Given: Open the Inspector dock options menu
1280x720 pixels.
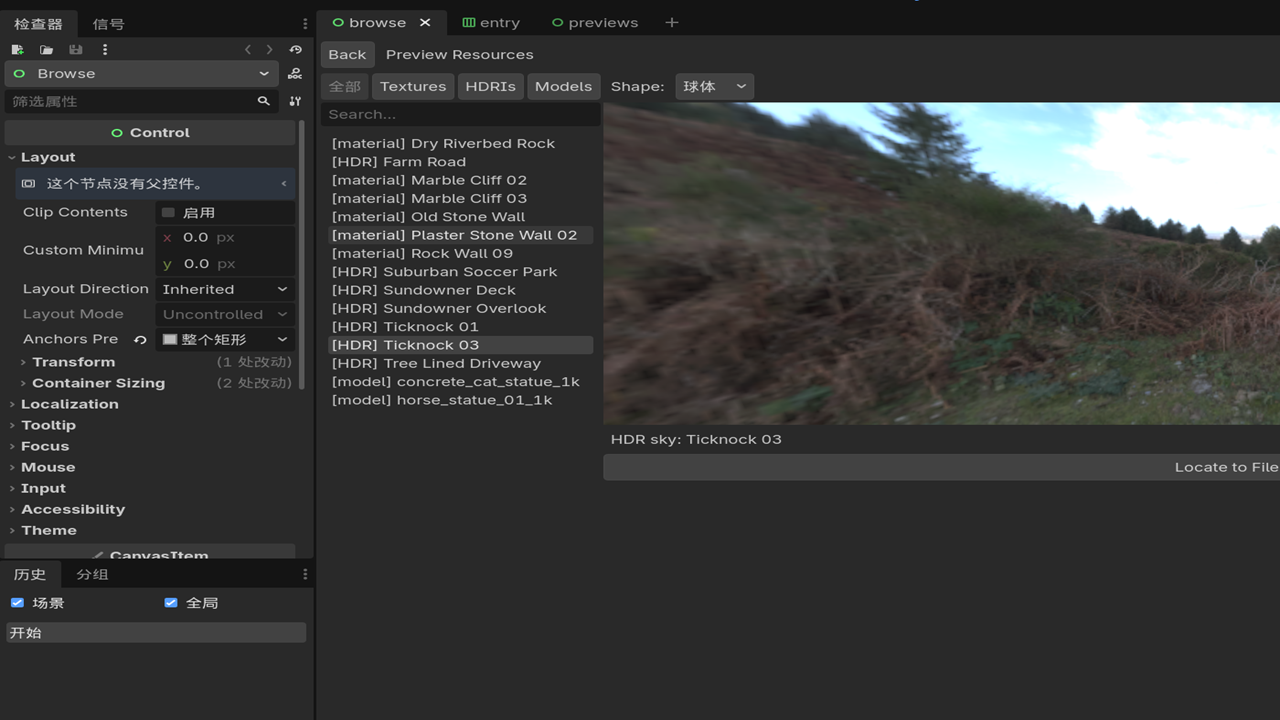Looking at the screenshot, I should coord(305,24).
